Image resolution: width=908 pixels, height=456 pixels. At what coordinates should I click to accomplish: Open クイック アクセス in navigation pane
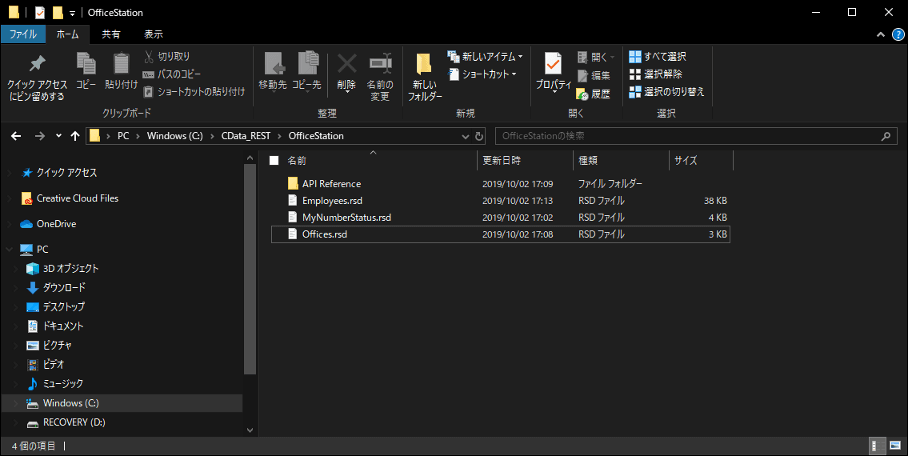point(66,173)
